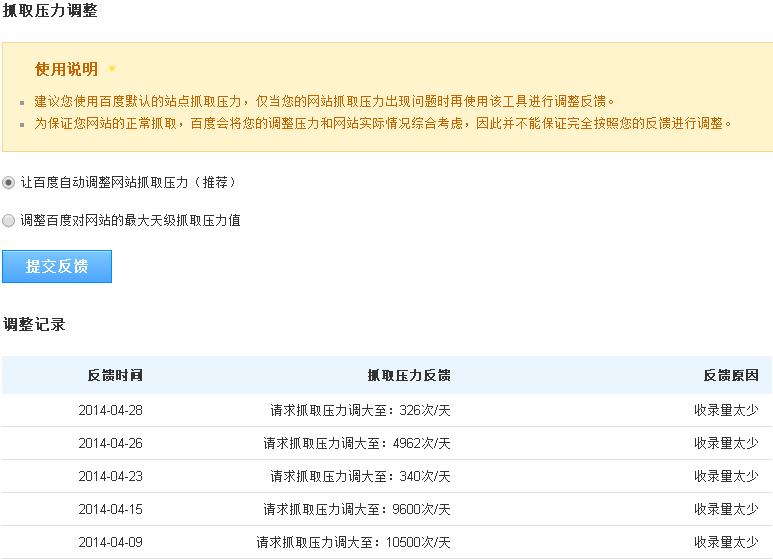The width and height of the screenshot is (773, 559).
Task: Select the 2014-04-23 date cell
Action: (110, 476)
